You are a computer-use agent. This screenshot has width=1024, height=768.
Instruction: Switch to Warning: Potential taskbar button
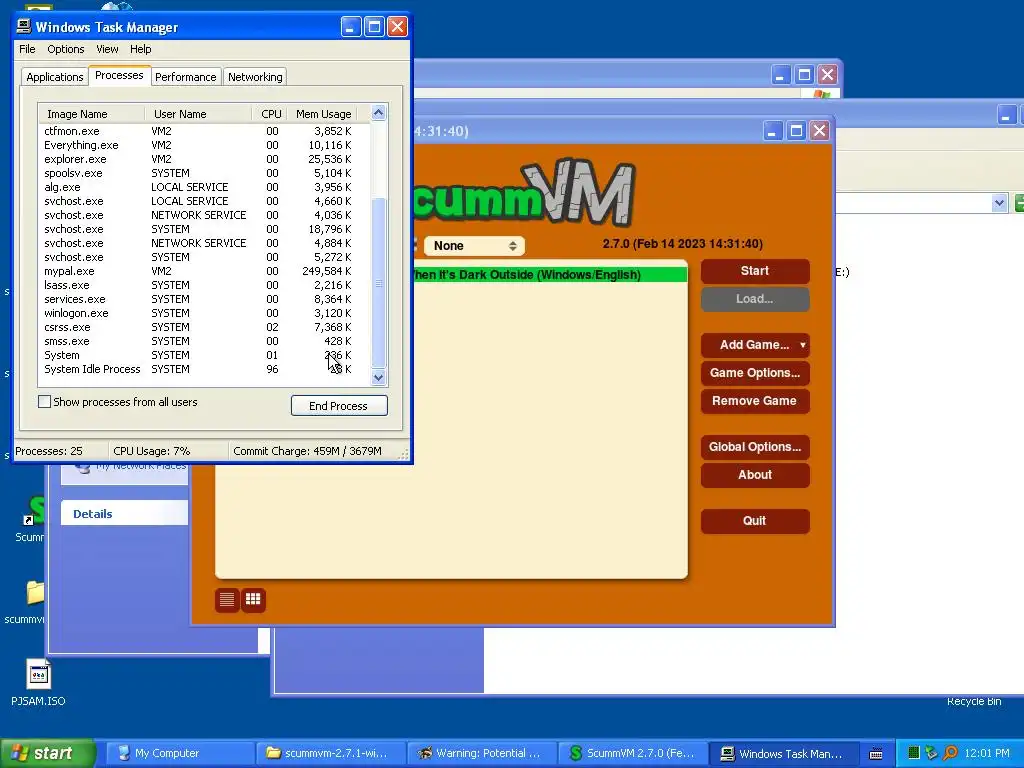[x=481, y=753]
